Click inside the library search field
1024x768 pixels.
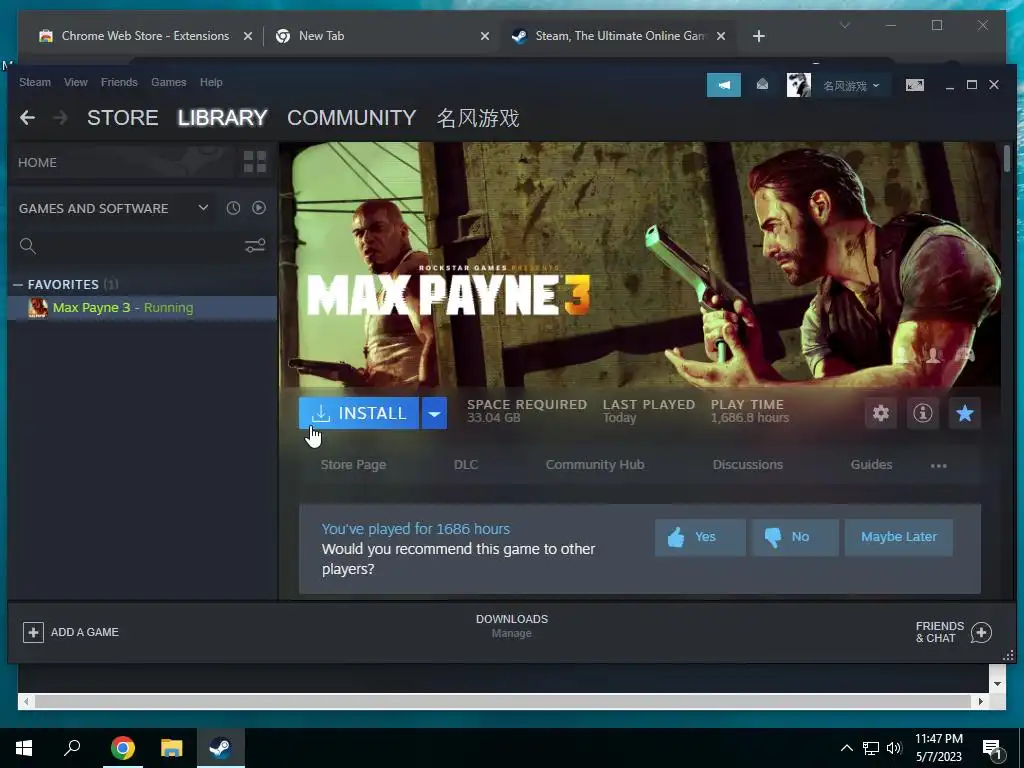tap(138, 246)
